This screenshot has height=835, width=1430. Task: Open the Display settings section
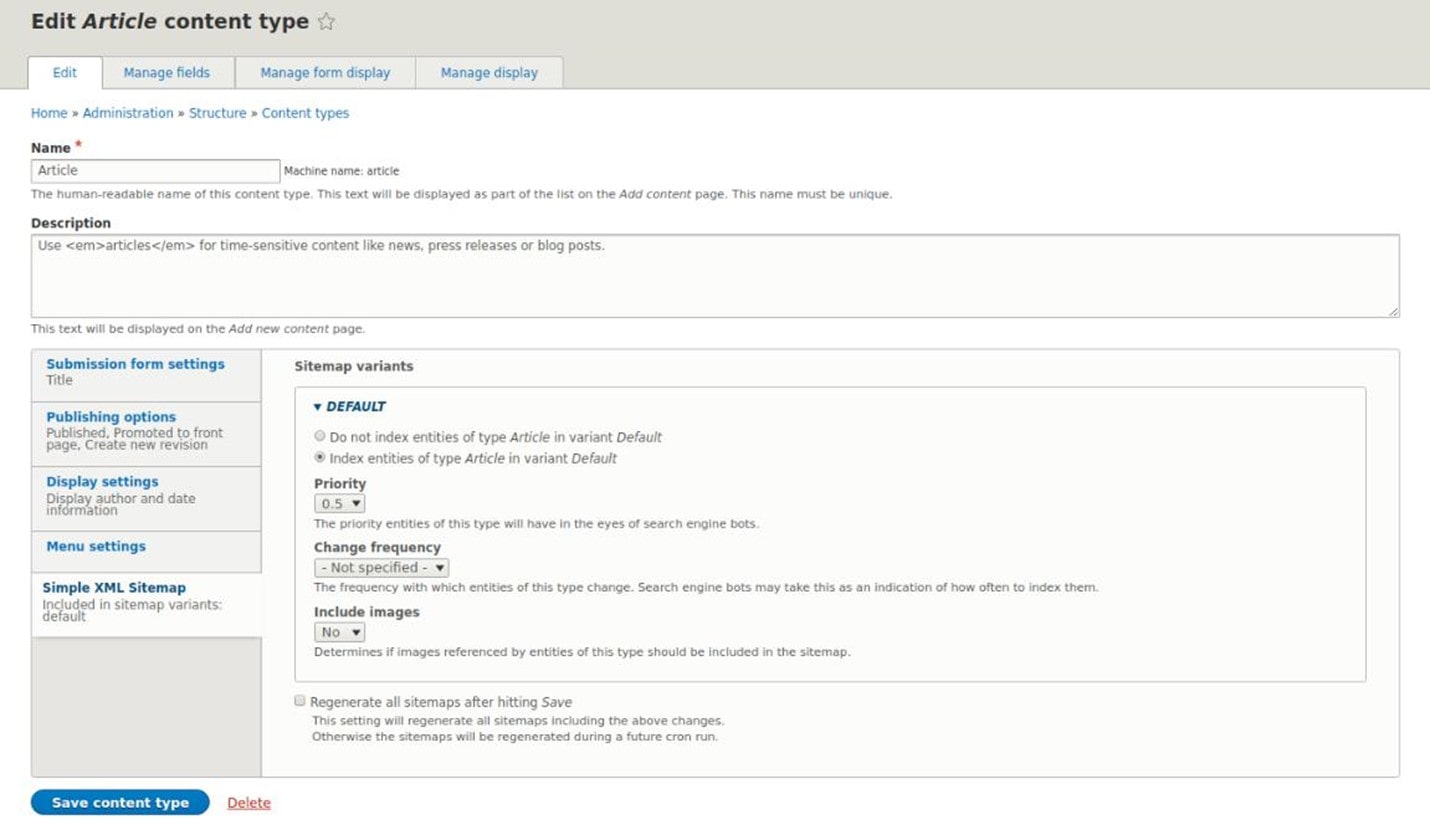point(102,481)
